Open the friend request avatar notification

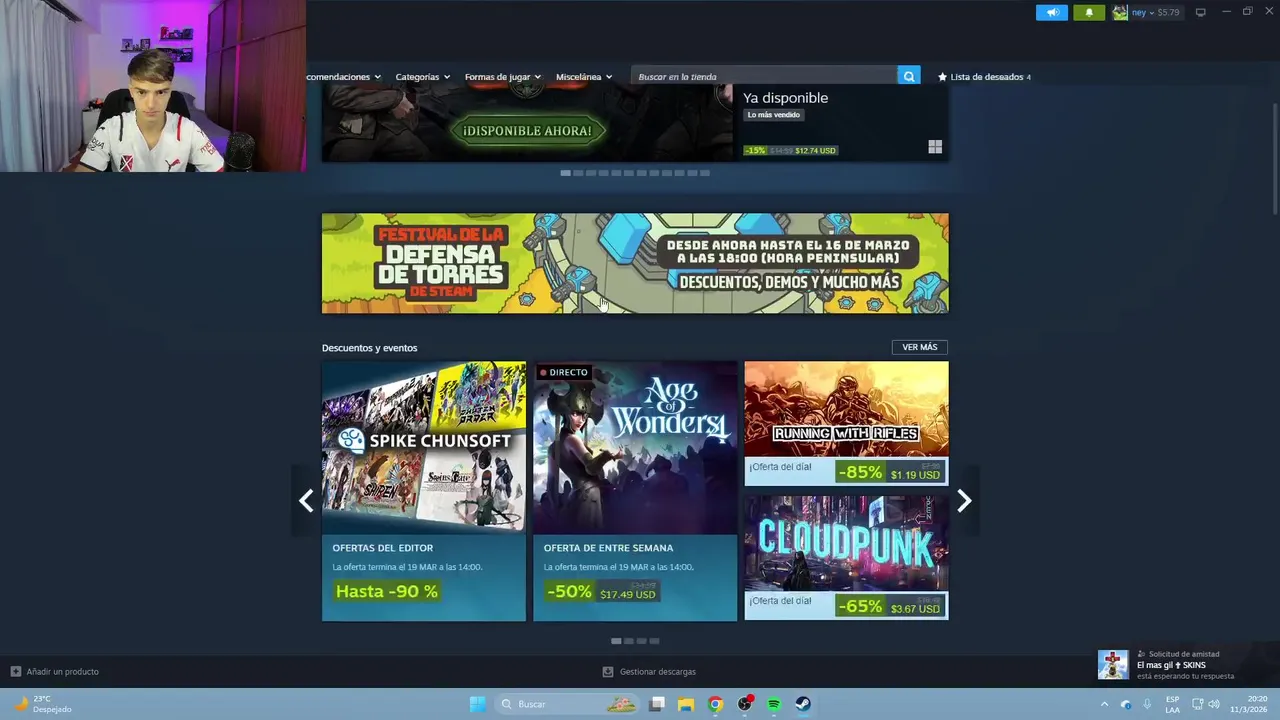1113,665
